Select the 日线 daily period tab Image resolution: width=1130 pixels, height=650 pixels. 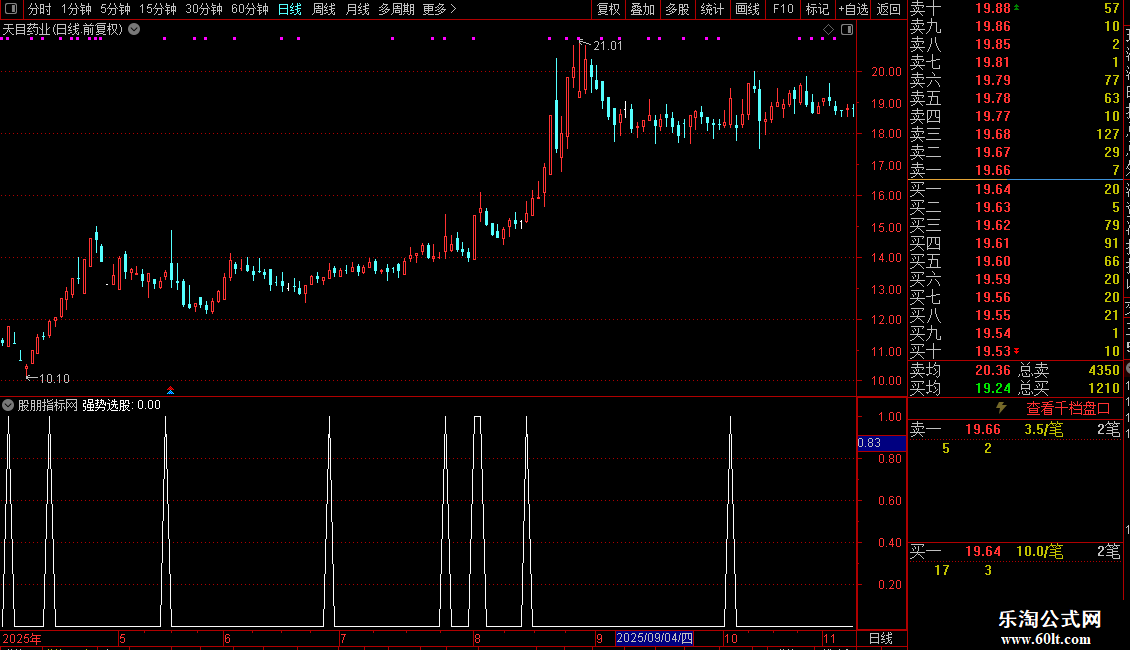click(290, 9)
